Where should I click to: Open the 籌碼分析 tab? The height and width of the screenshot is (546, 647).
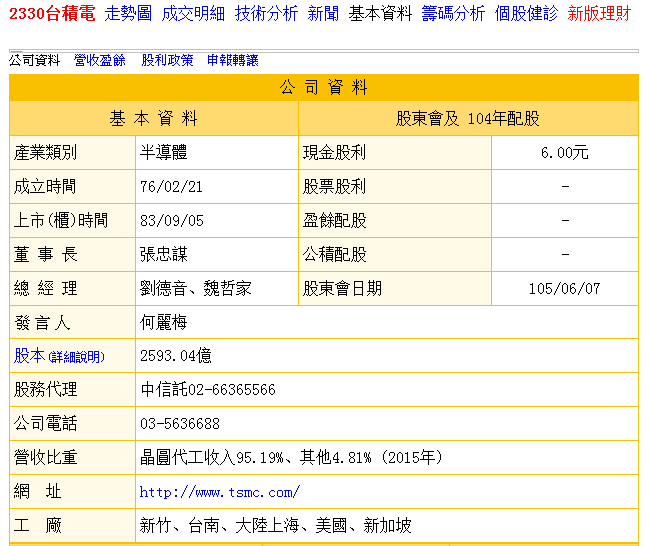click(453, 14)
